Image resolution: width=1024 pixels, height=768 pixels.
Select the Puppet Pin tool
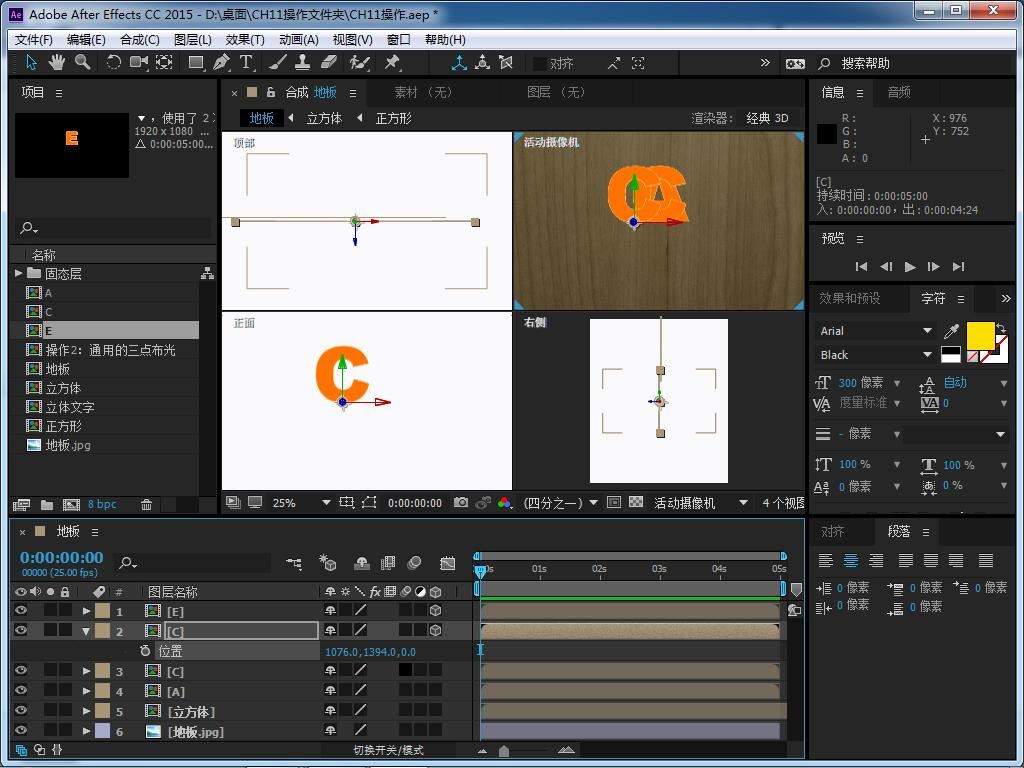coord(392,62)
